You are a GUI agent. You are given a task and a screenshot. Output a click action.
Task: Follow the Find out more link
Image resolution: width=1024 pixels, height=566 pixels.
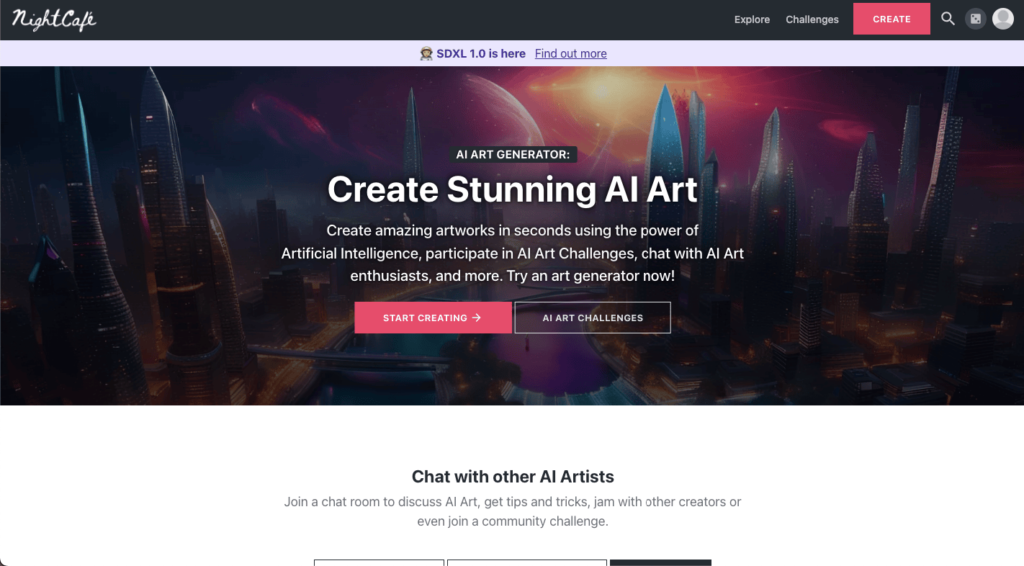pos(571,54)
